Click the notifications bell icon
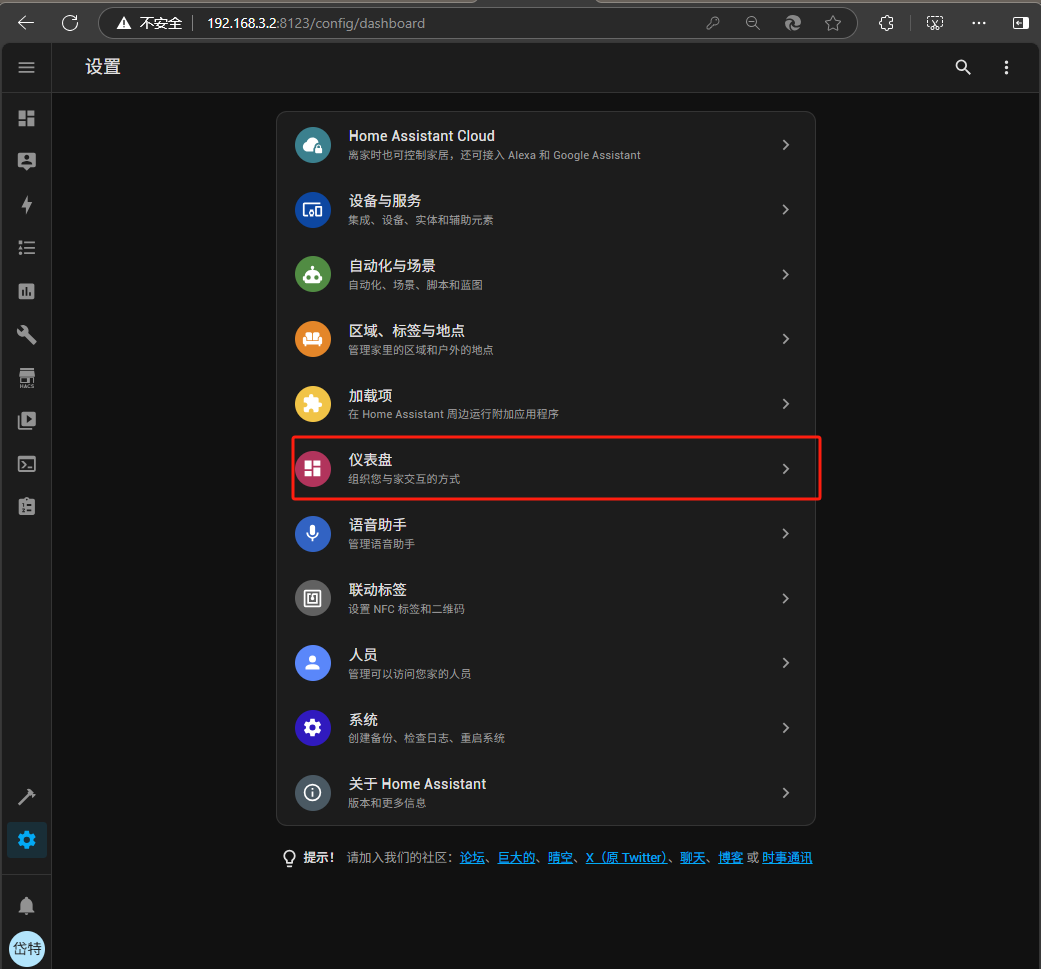This screenshot has width=1041, height=969. click(x=27, y=905)
